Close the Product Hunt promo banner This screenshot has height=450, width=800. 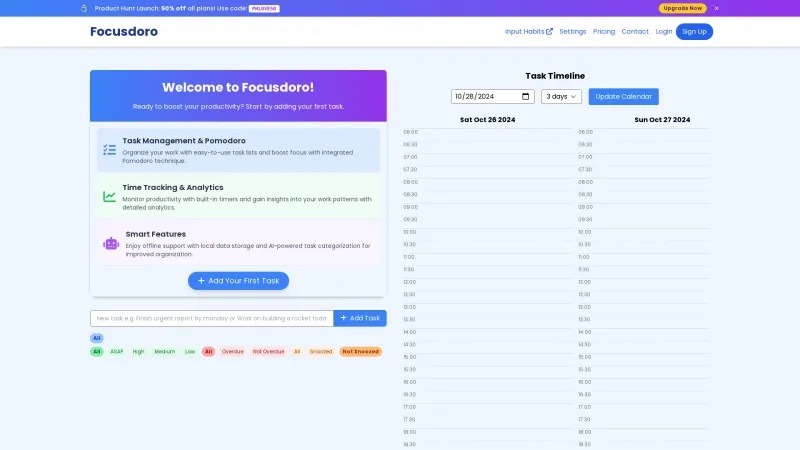coord(716,8)
